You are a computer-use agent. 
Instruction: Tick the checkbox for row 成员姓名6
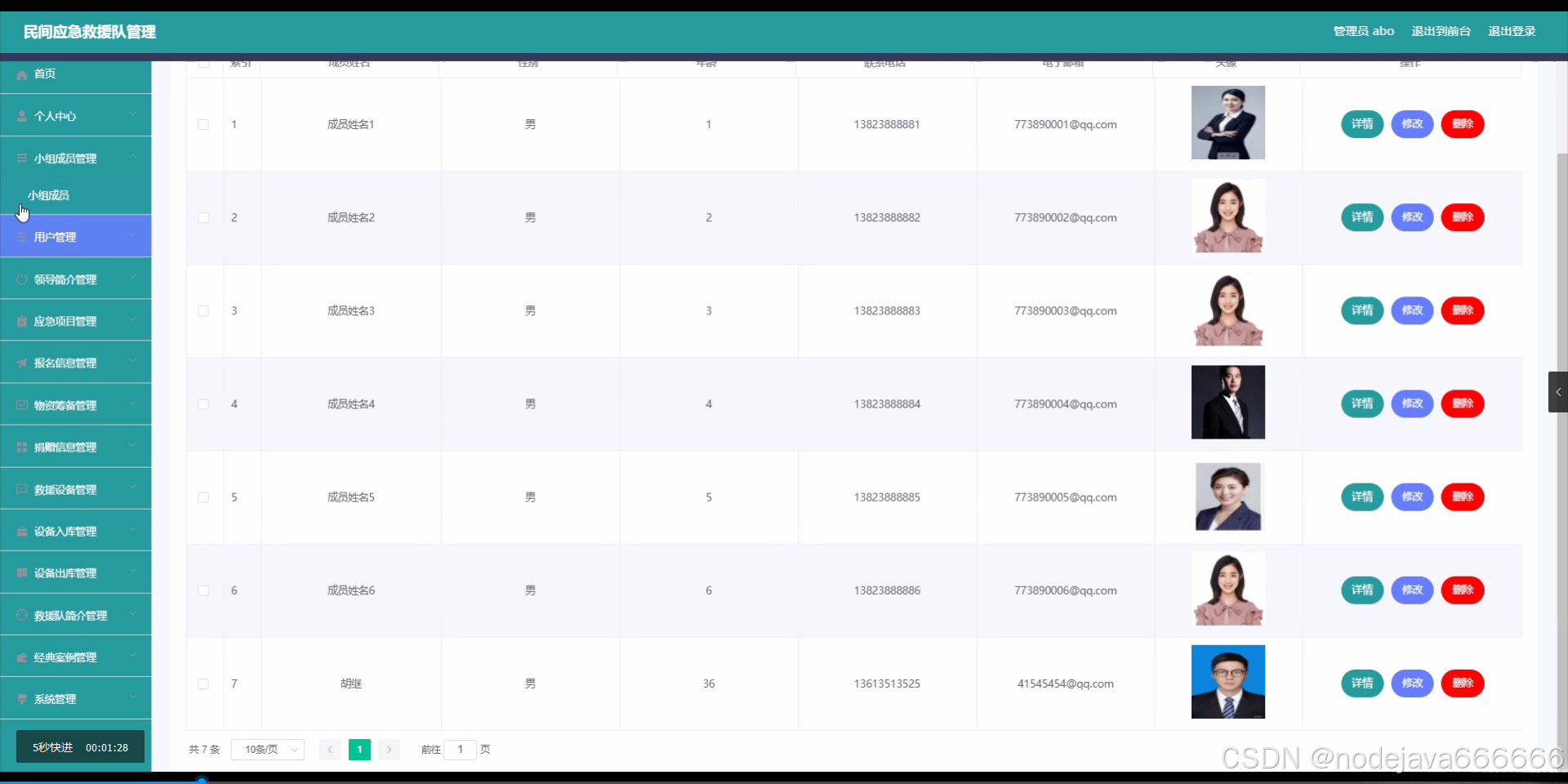tap(203, 590)
